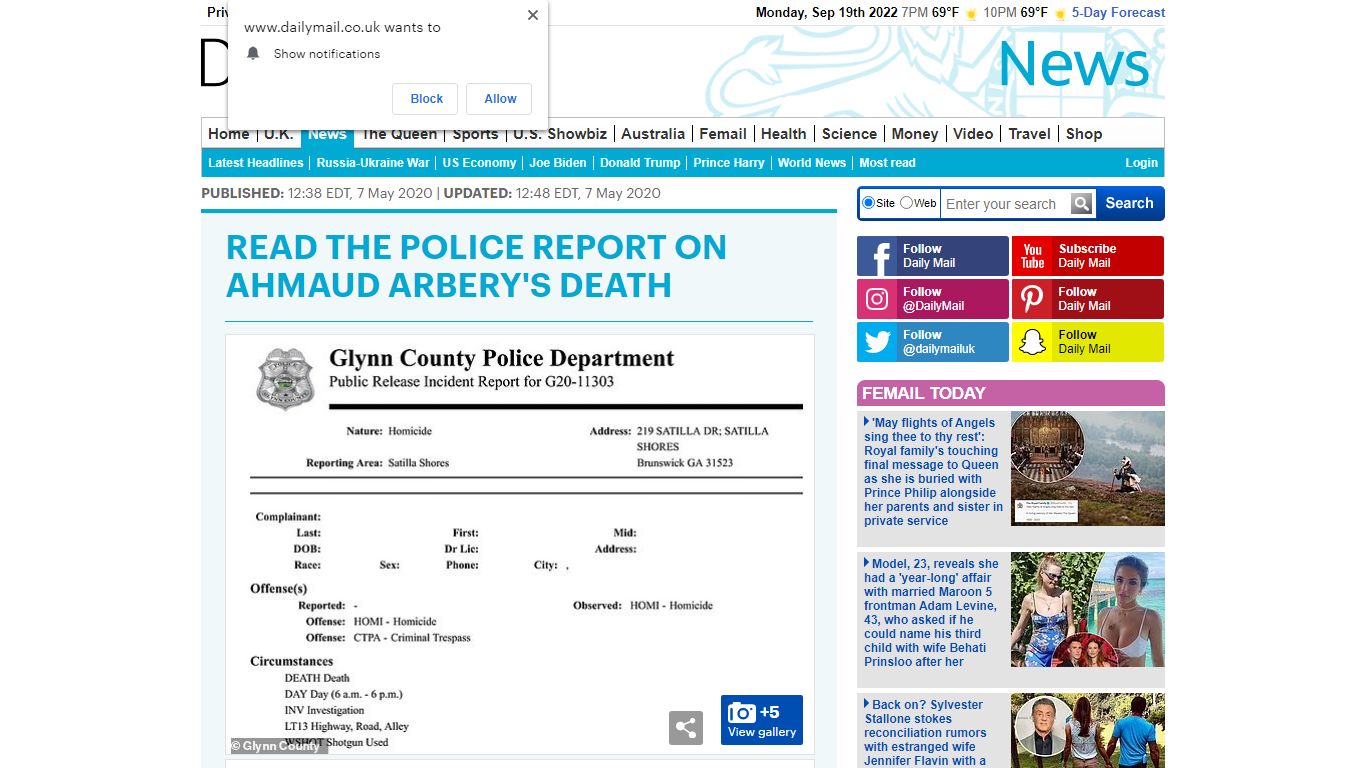Open the Royal family message article thumbnail

point(1088,468)
